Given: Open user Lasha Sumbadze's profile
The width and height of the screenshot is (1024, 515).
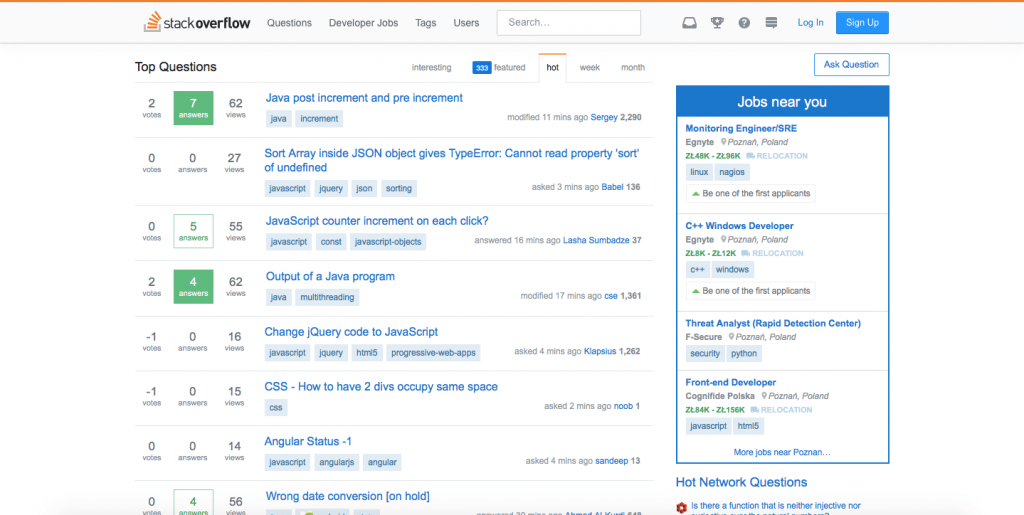Looking at the screenshot, I should pyautogui.click(x=596, y=240).
